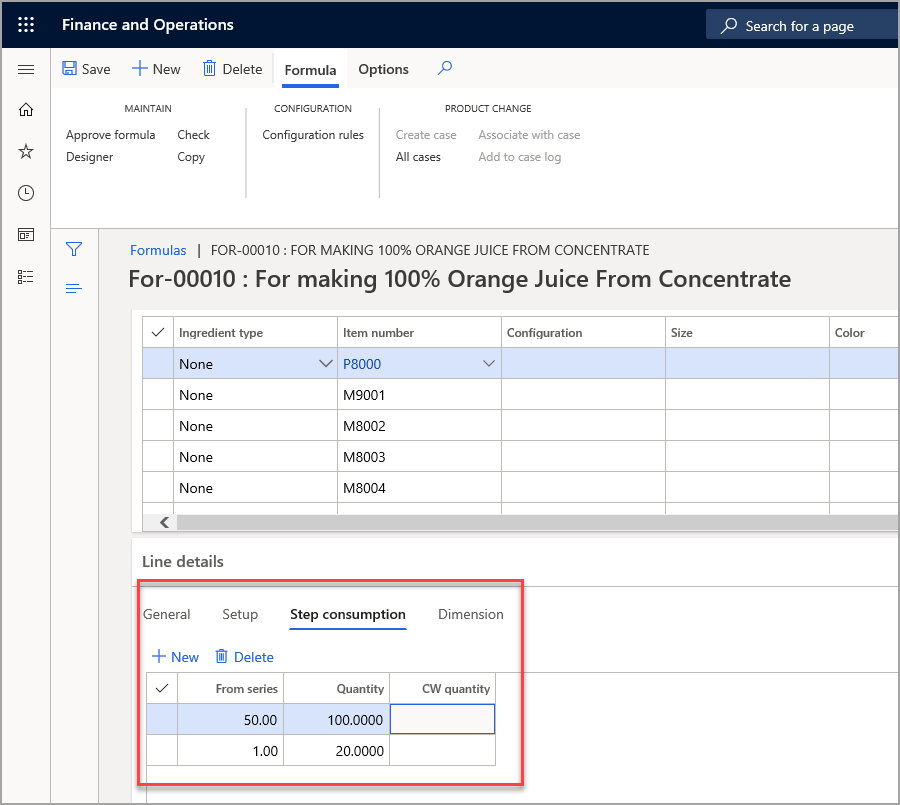Select the M9001 item number cell
900x805 pixels.
[x=419, y=394]
